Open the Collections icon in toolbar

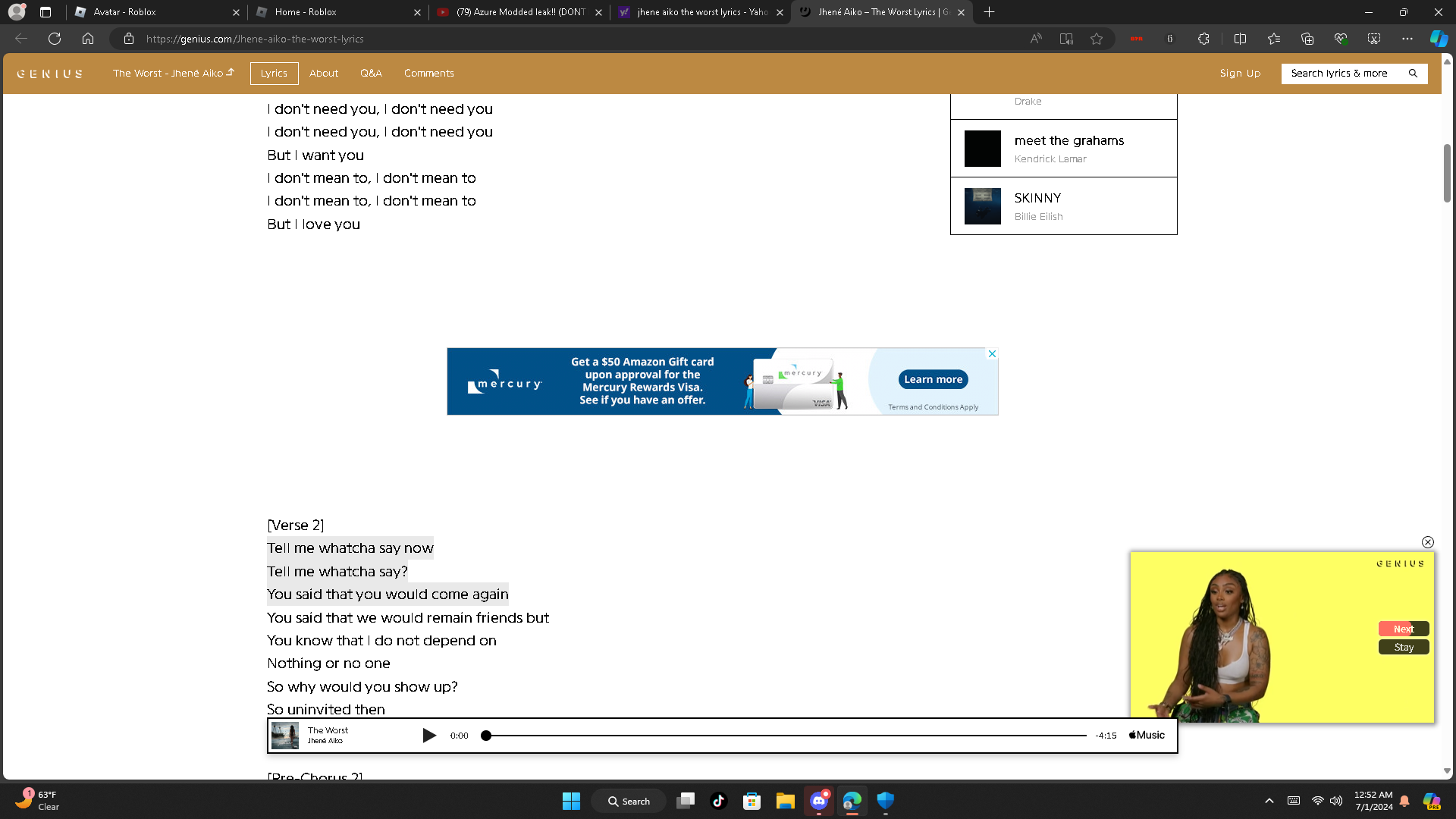pos(1307,39)
